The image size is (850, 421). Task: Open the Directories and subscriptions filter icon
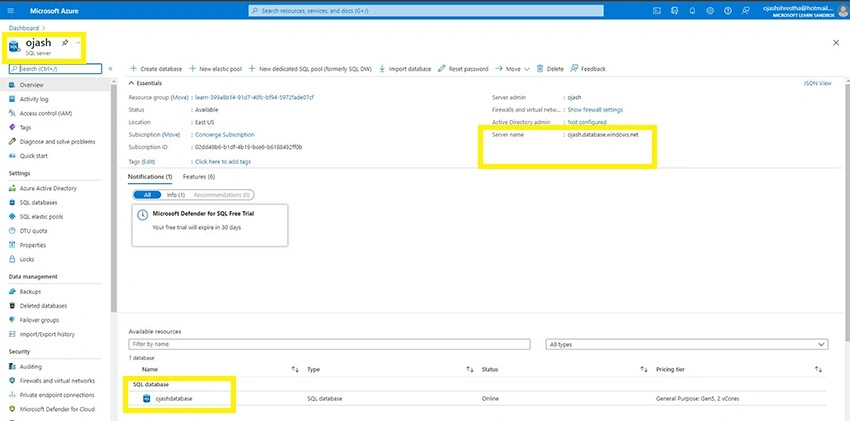coord(674,10)
